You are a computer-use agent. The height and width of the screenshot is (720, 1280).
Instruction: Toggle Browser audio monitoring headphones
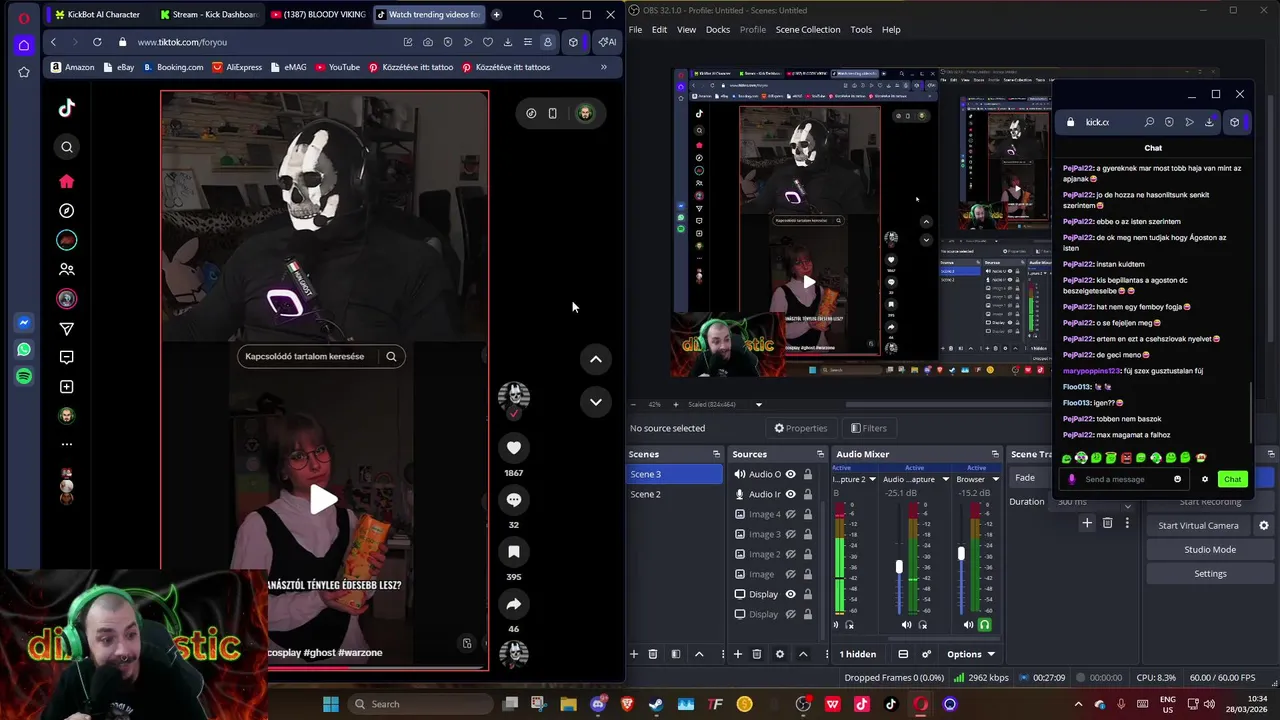point(984,625)
